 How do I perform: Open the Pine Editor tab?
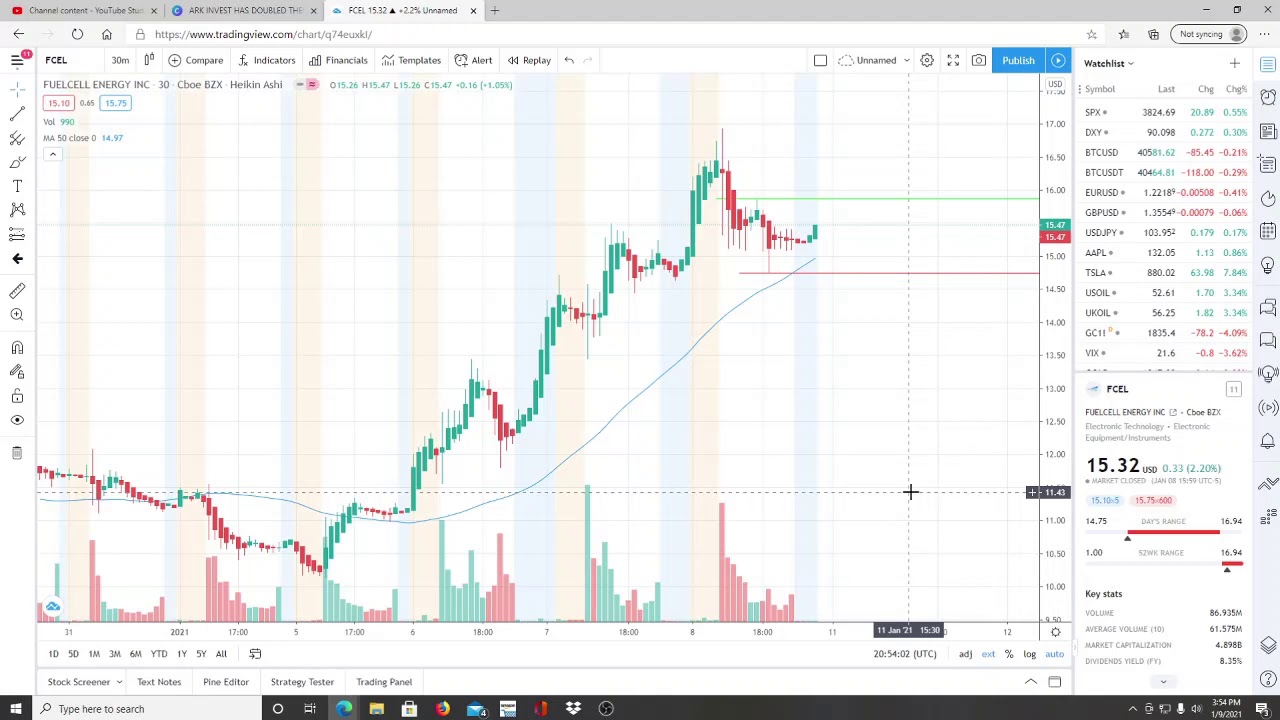coord(226,682)
